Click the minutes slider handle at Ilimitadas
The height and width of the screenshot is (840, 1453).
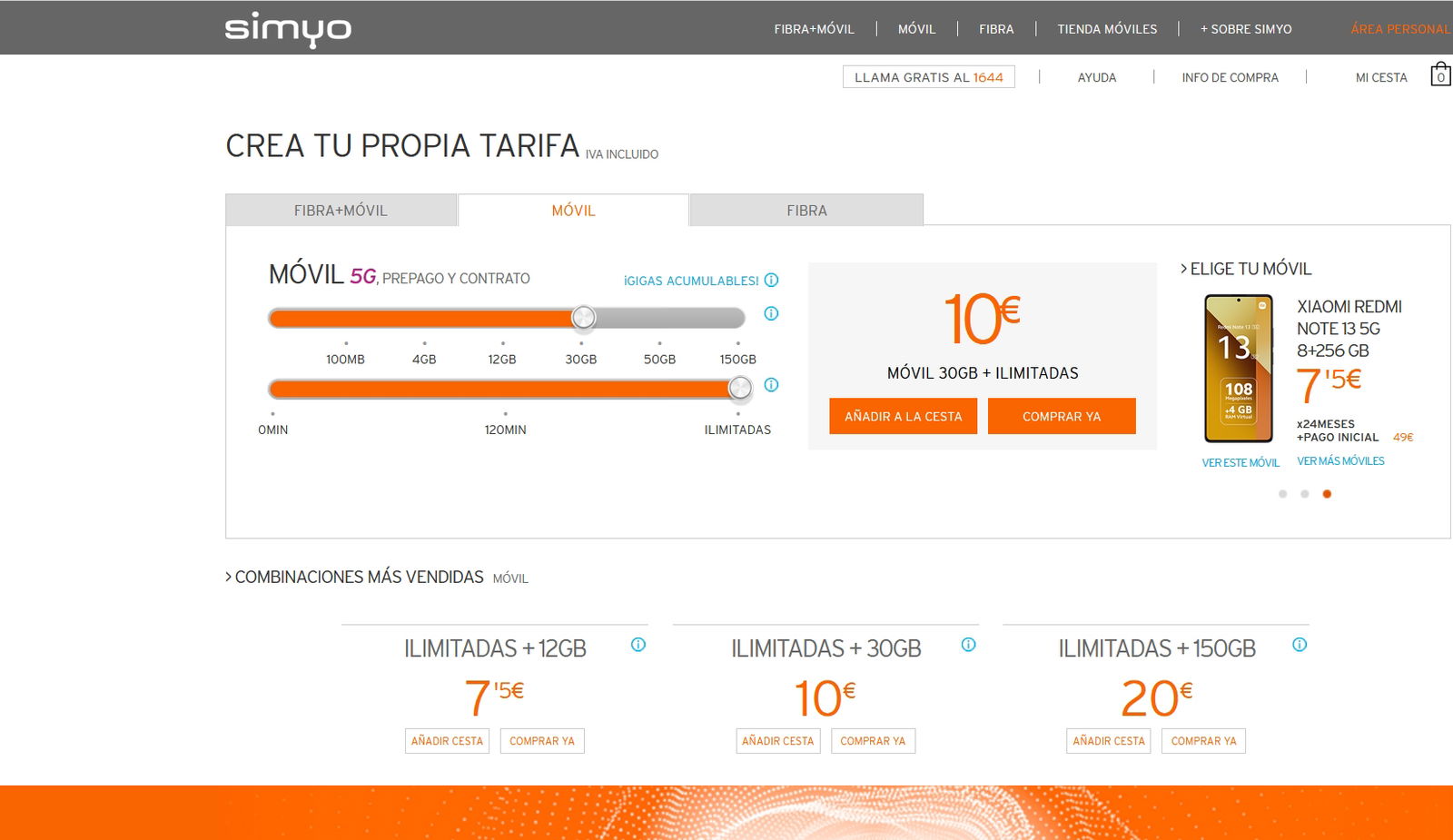tap(740, 389)
